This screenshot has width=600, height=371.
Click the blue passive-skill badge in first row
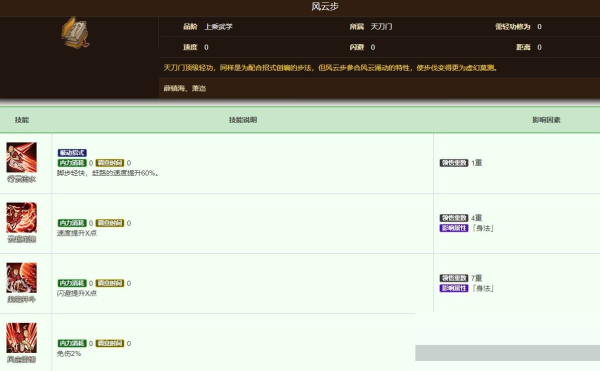(72, 153)
